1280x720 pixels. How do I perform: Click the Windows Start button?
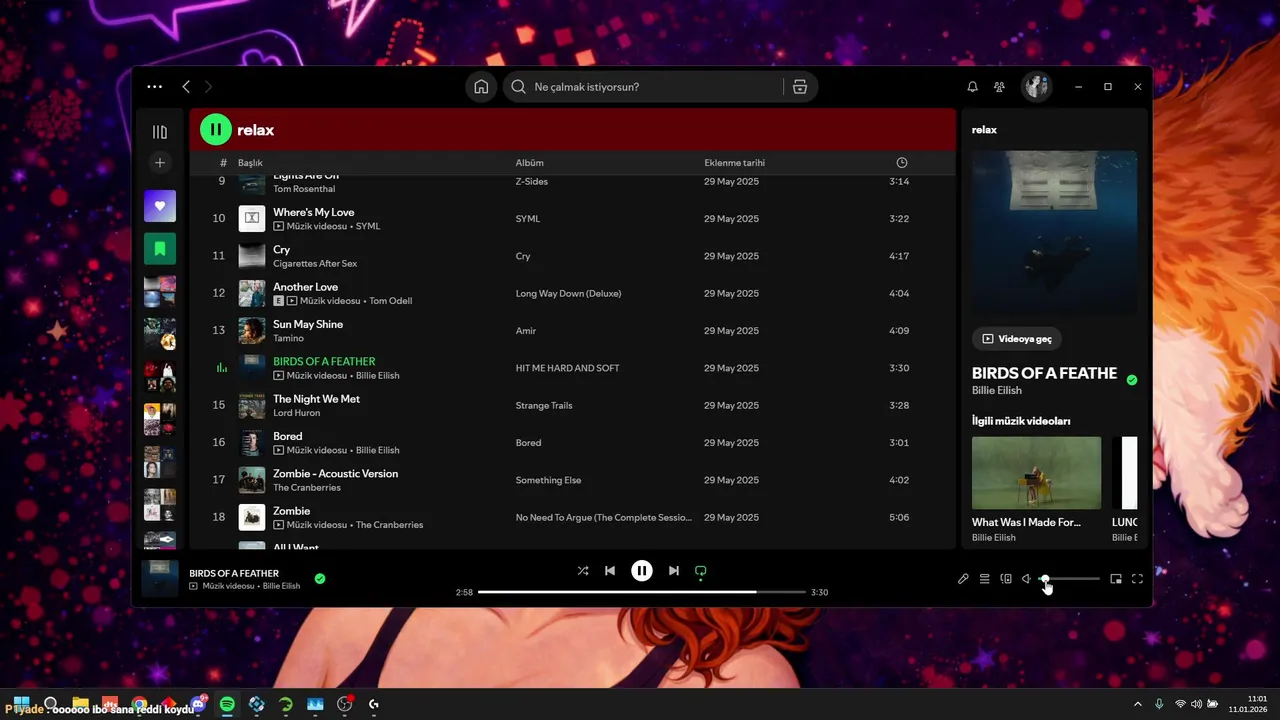tap(21, 704)
